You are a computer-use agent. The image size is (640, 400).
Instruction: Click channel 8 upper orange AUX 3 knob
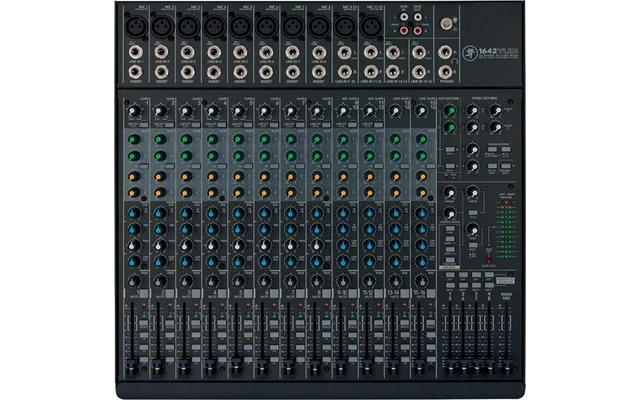click(x=317, y=177)
